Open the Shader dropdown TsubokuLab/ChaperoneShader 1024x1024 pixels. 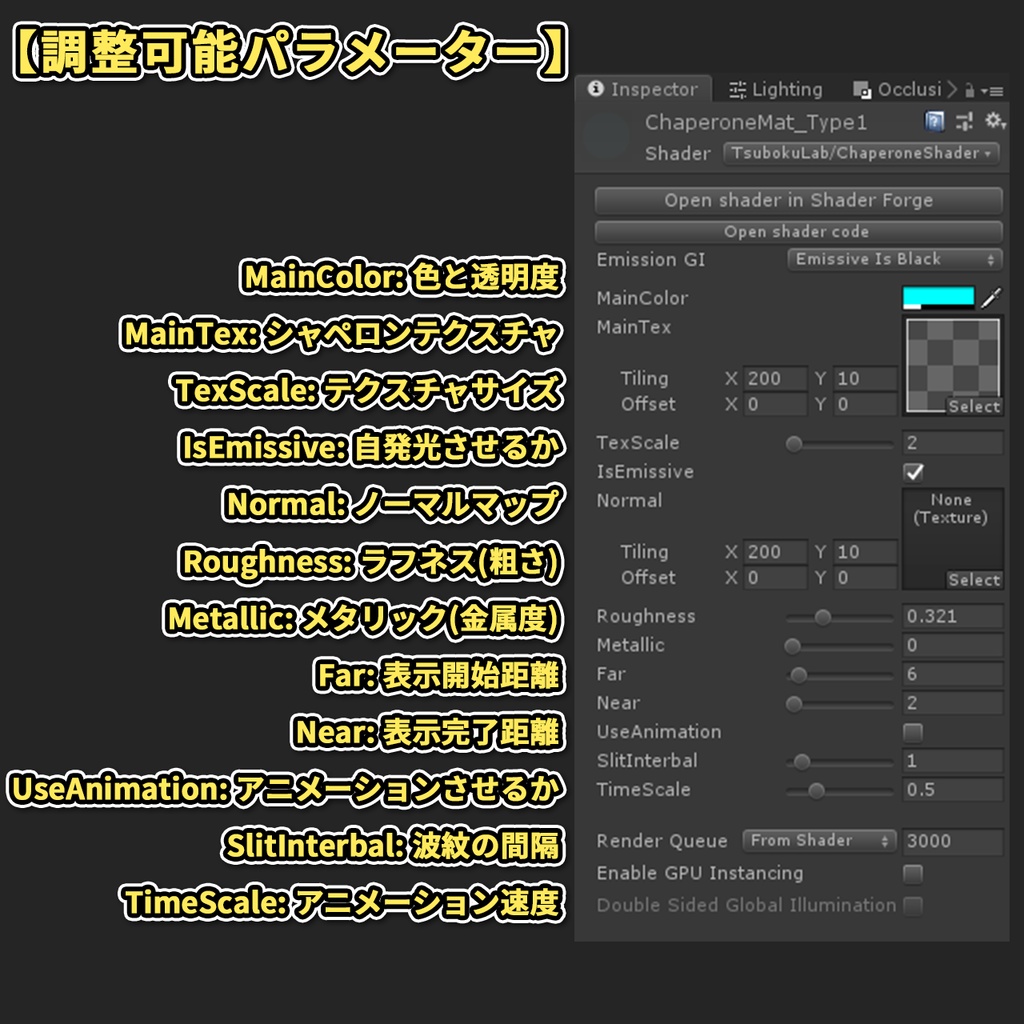[x=862, y=153]
